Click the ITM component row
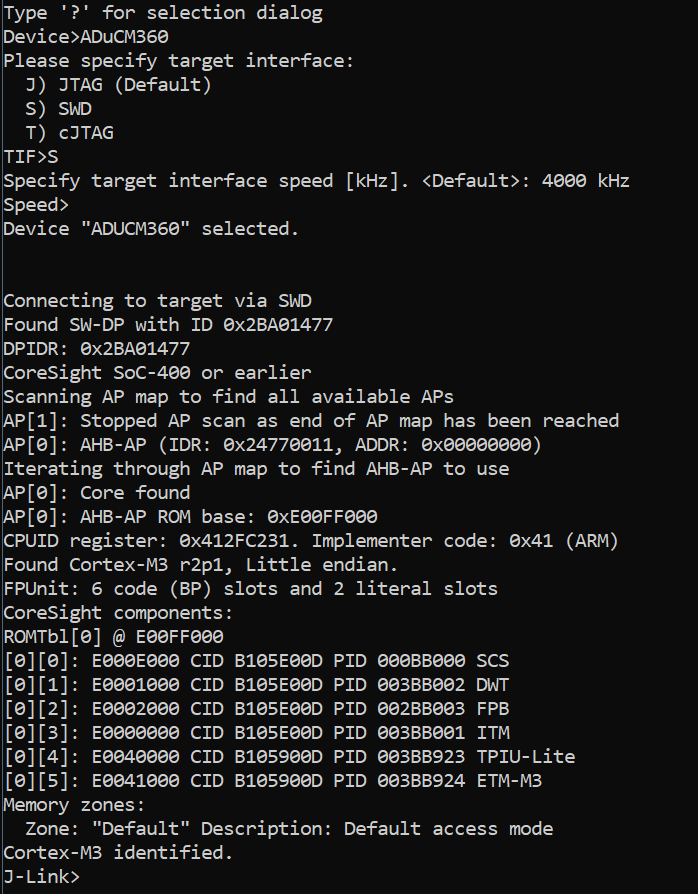 [256, 733]
